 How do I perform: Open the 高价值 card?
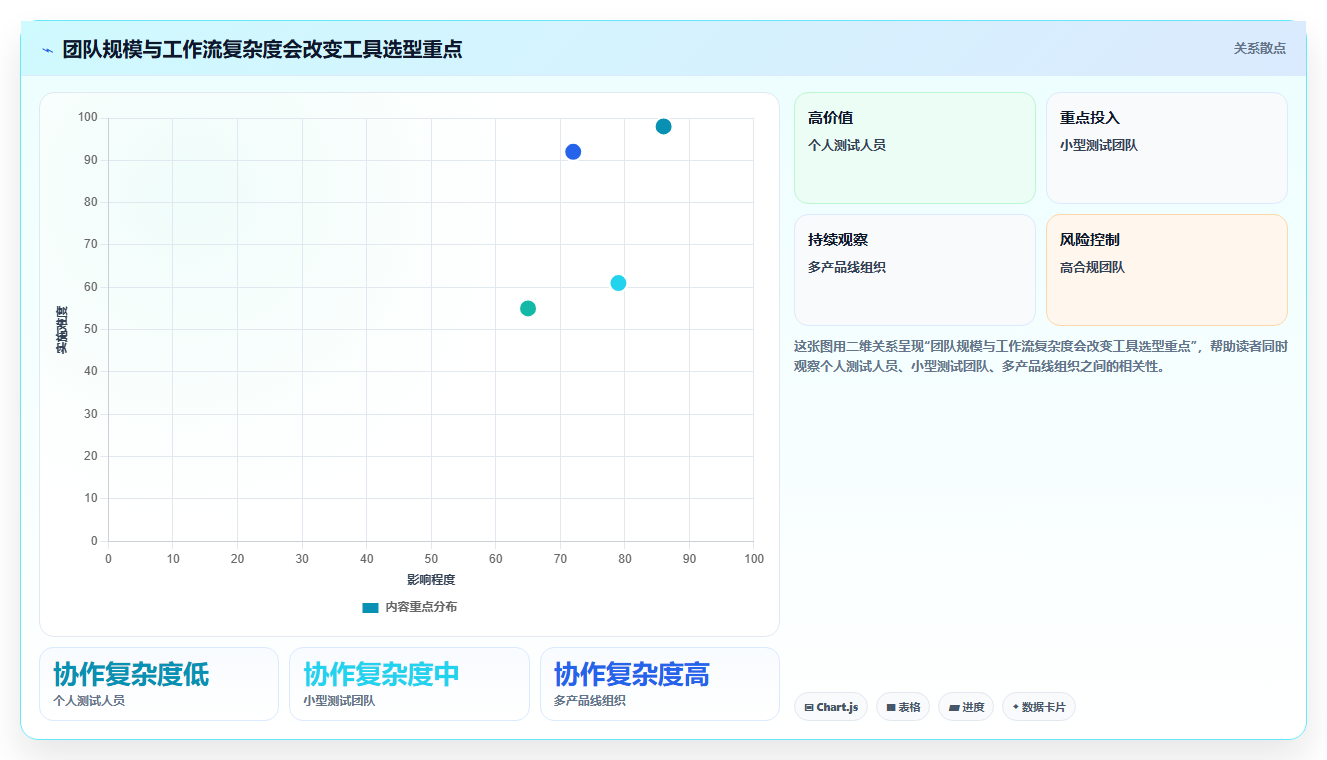point(914,148)
